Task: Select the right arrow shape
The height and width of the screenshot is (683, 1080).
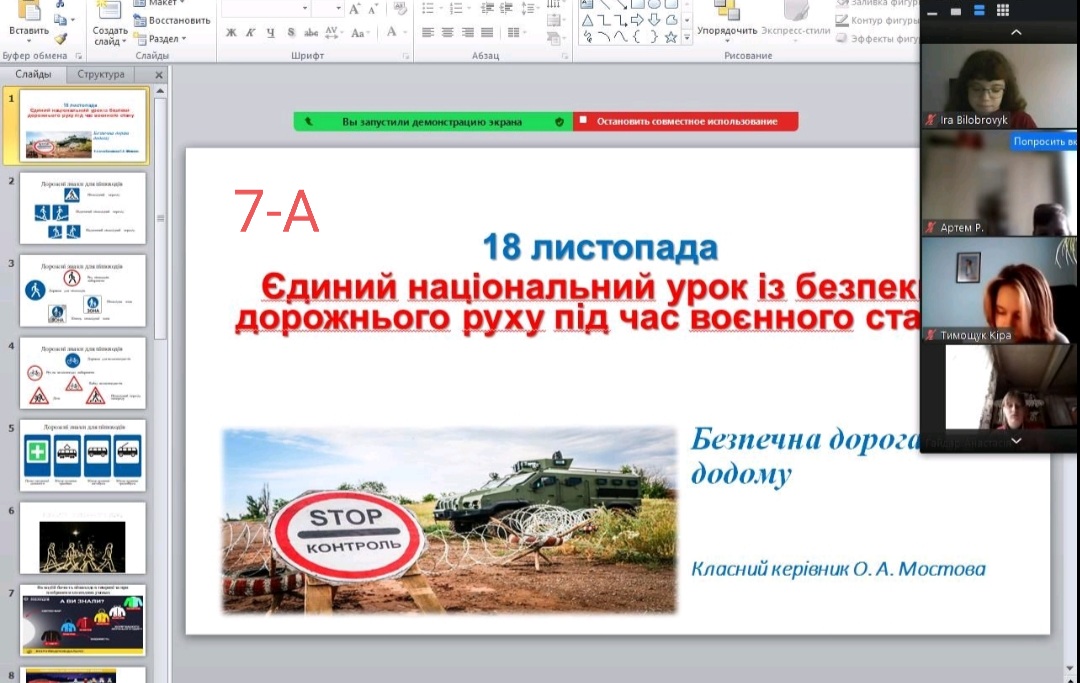Action: tap(637, 20)
